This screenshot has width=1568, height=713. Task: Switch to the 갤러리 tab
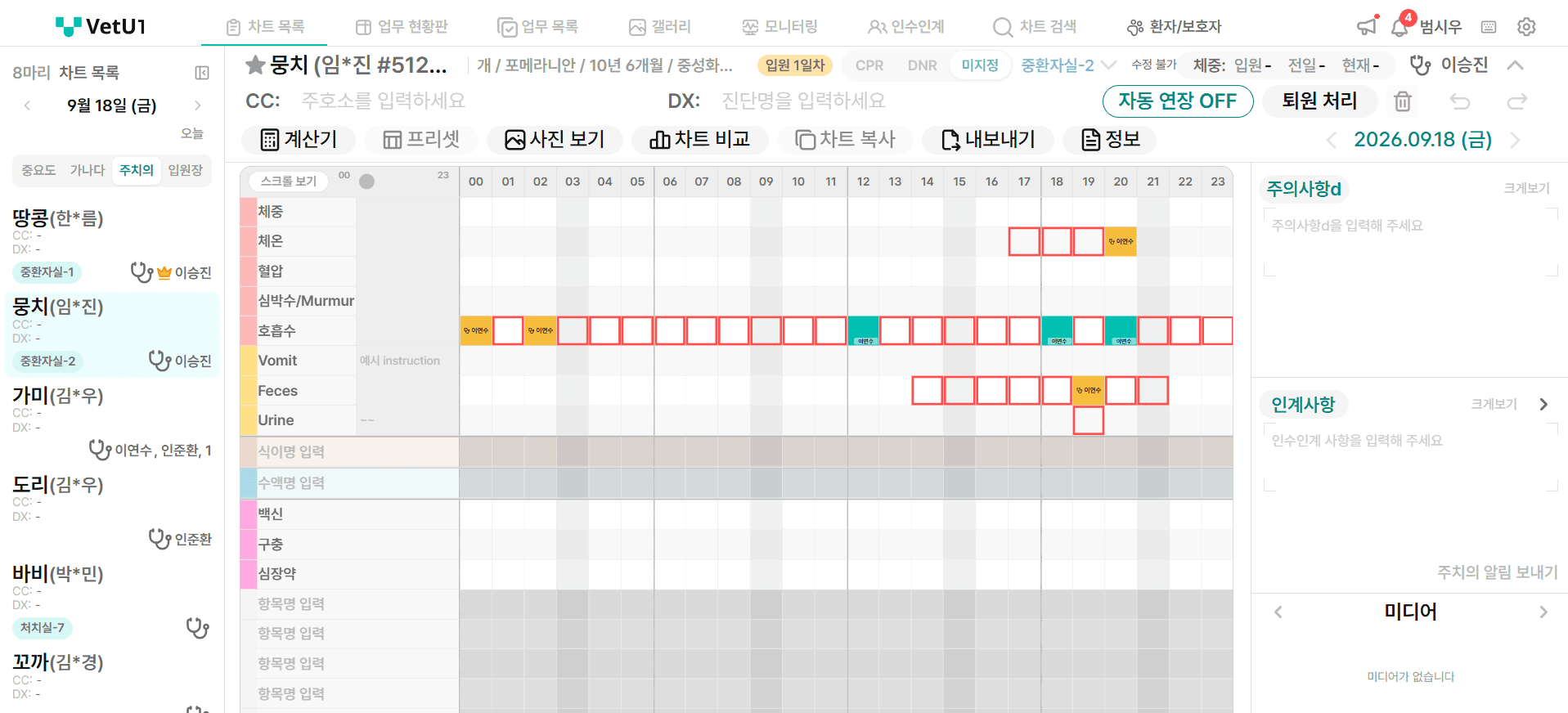point(660,27)
